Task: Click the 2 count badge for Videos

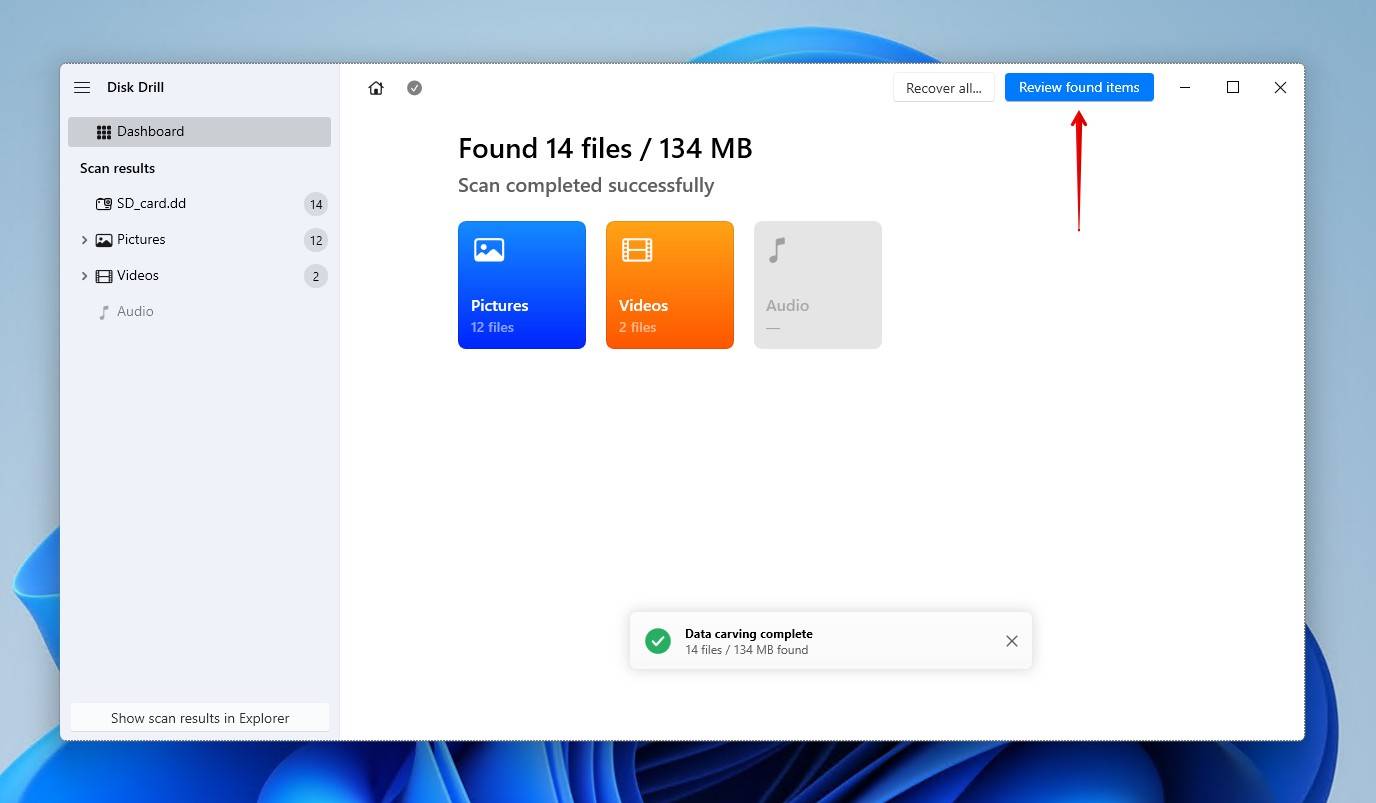Action: (316, 276)
